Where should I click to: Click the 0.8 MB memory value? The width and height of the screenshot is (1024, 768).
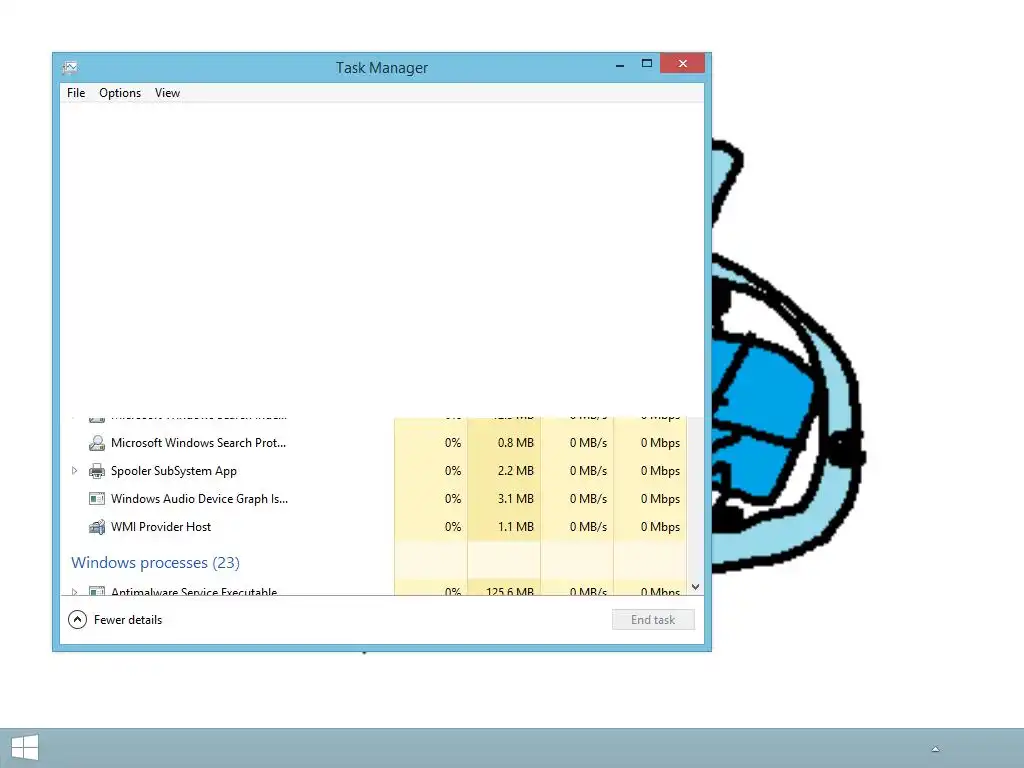[515, 443]
